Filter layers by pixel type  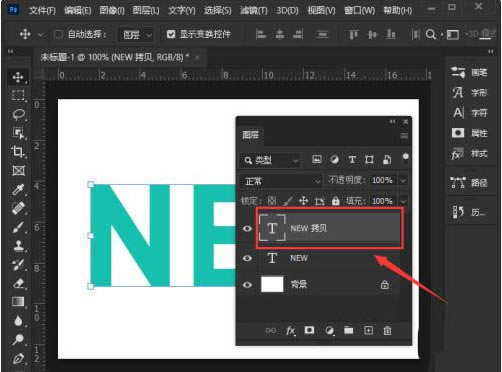(317, 159)
